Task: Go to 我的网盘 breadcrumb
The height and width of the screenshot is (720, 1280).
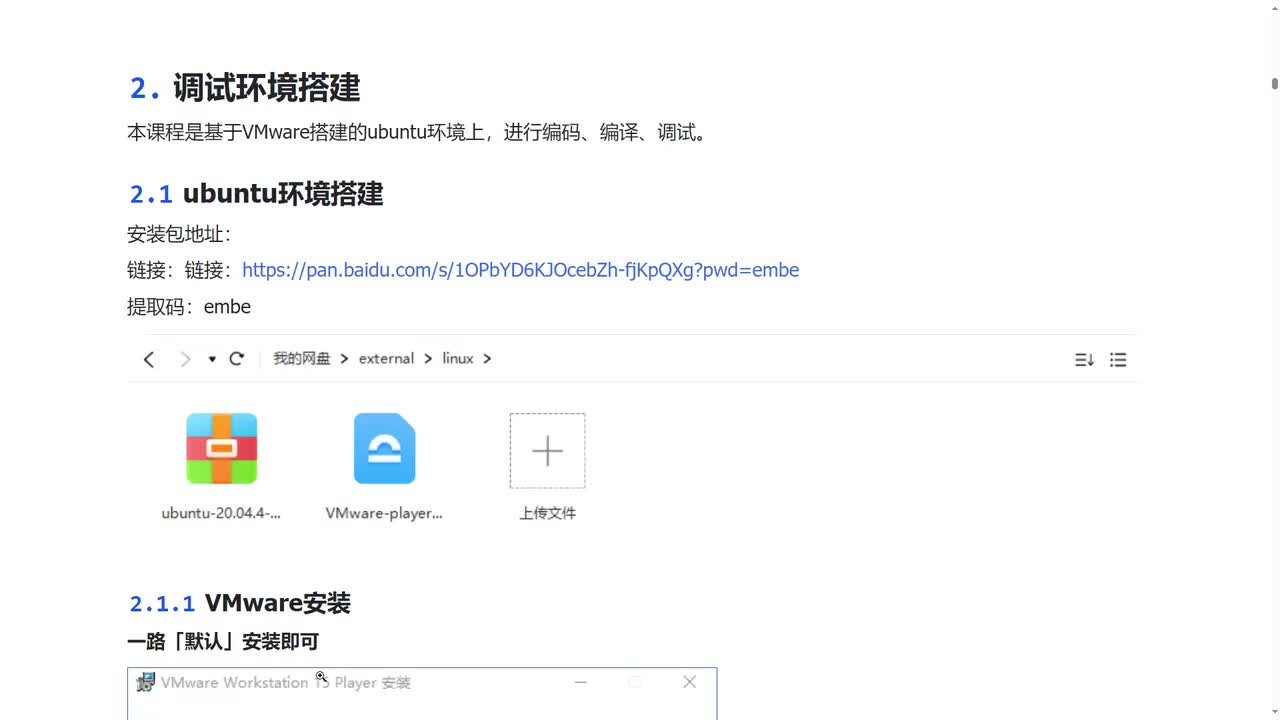Action: coord(302,358)
